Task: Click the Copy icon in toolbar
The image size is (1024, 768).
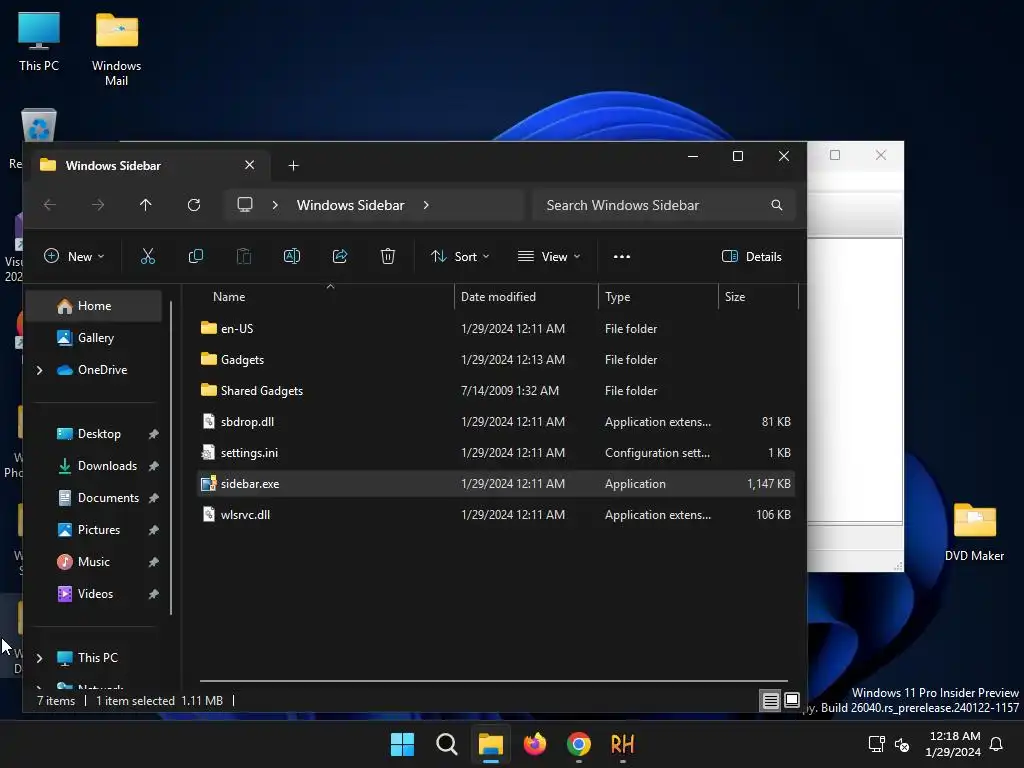Action: click(x=195, y=257)
